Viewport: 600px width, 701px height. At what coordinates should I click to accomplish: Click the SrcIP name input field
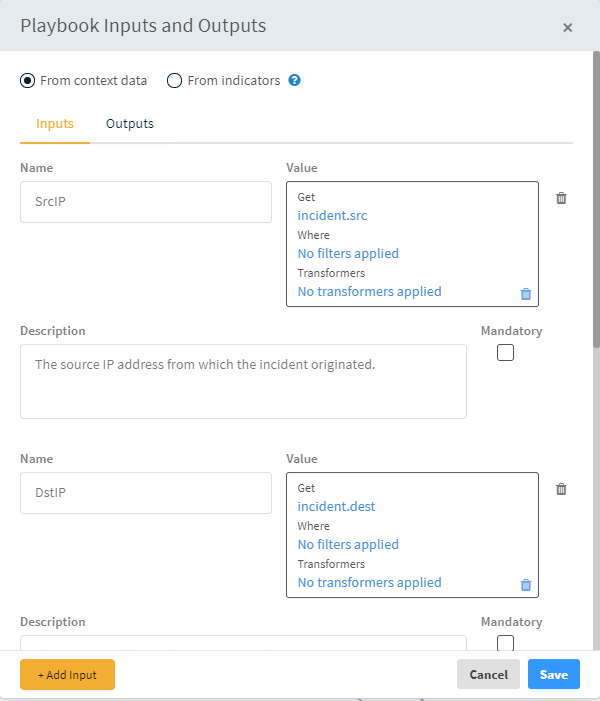(x=146, y=201)
